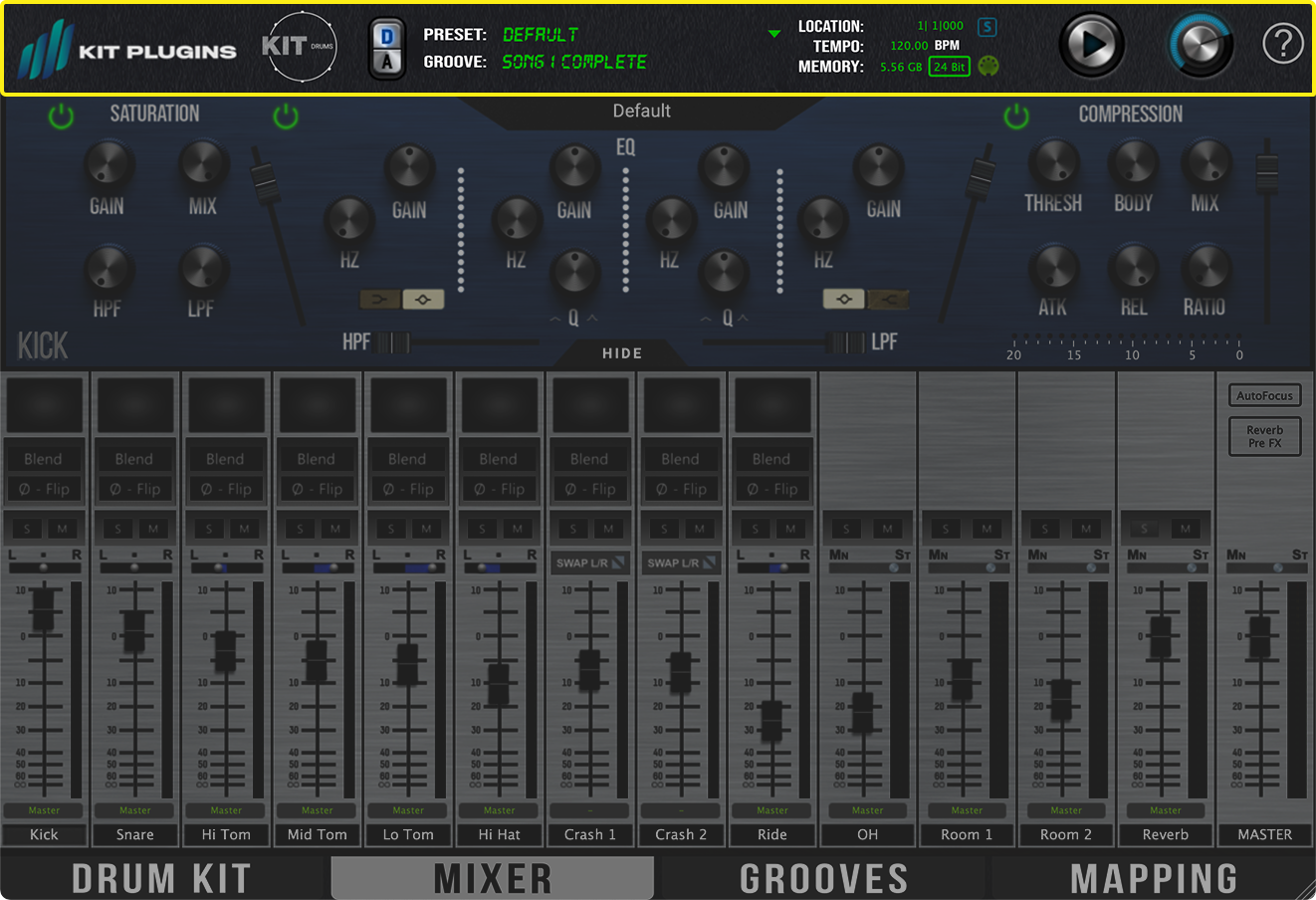Click the green MIDI connector icon

point(987,67)
